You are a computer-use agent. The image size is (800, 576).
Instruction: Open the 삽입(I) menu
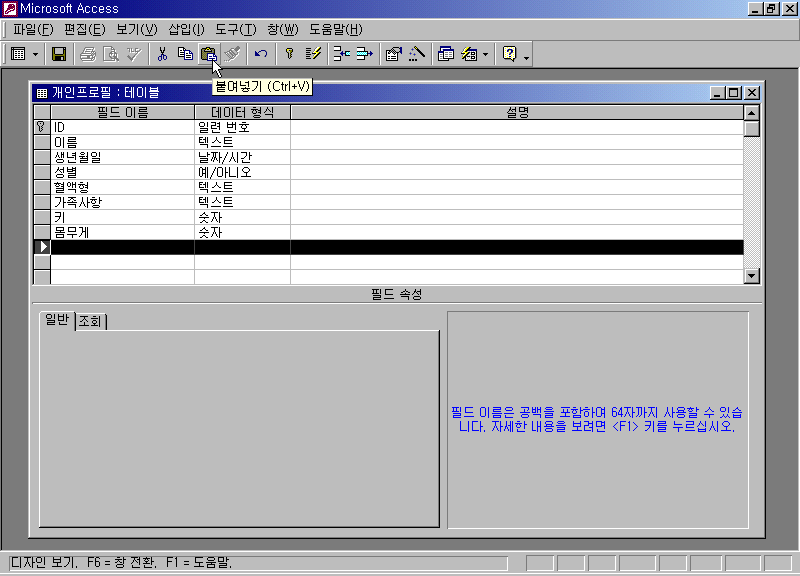coord(186,30)
